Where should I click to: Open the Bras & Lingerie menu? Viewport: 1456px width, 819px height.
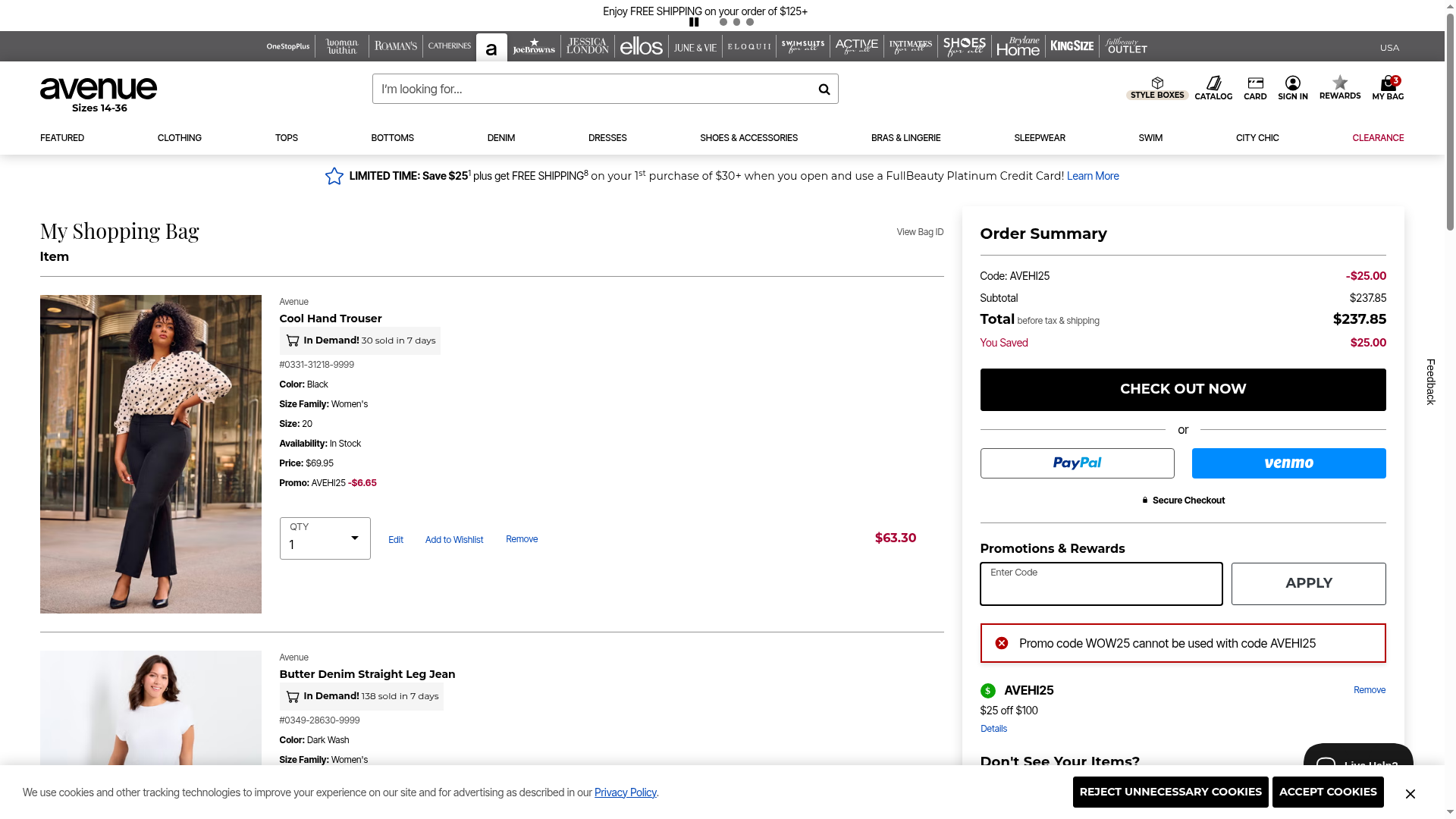(x=905, y=138)
